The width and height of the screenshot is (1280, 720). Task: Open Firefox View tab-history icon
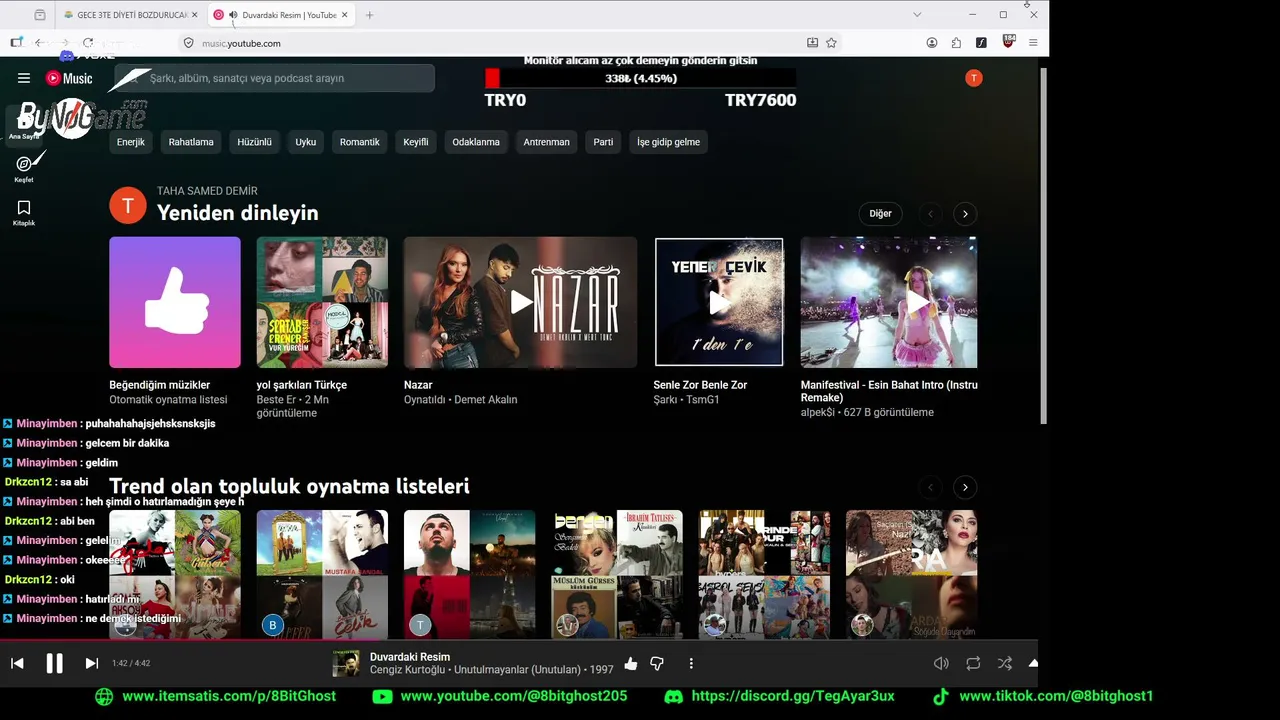[40, 15]
